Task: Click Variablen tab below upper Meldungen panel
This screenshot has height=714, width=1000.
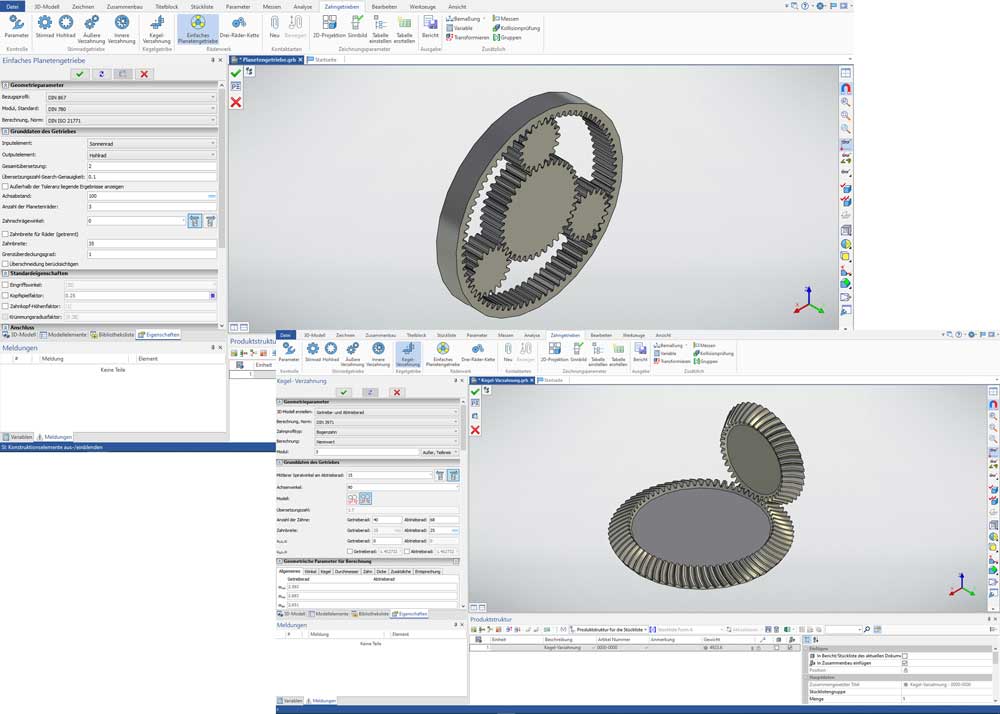Action: point(18,437)
